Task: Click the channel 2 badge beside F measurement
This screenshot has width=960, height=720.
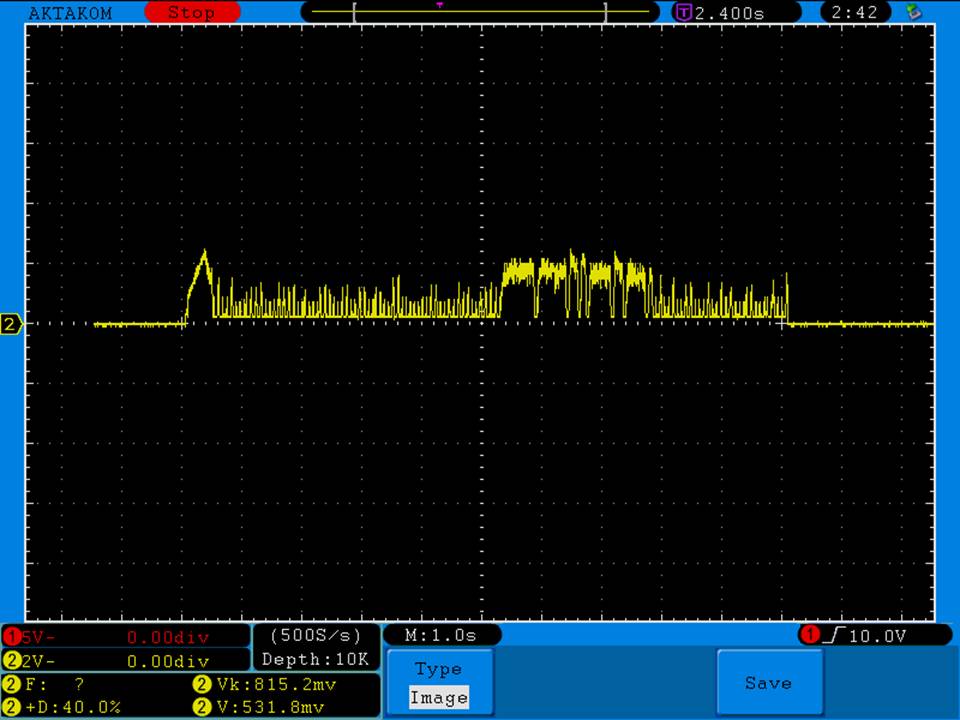Action: pyautogui.click(x=12, y=684)
